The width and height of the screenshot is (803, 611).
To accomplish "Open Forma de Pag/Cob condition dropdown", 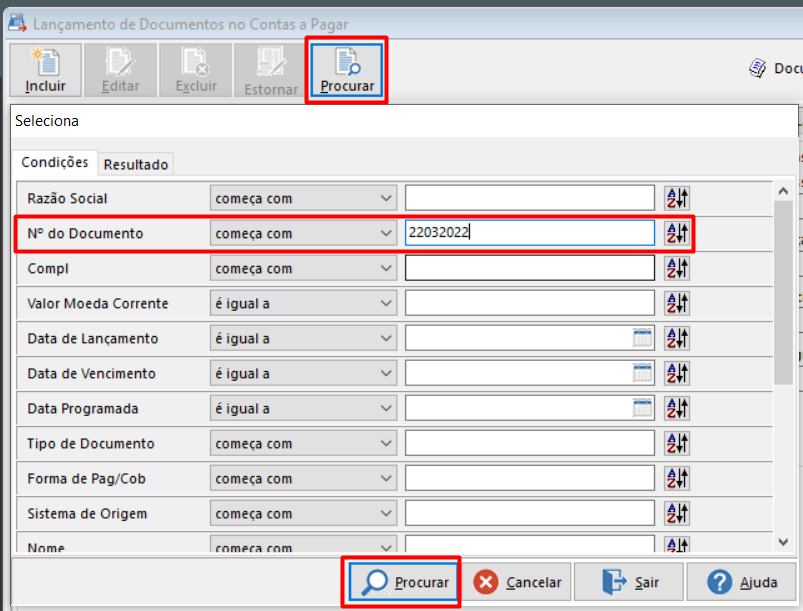I will point(303,478).
